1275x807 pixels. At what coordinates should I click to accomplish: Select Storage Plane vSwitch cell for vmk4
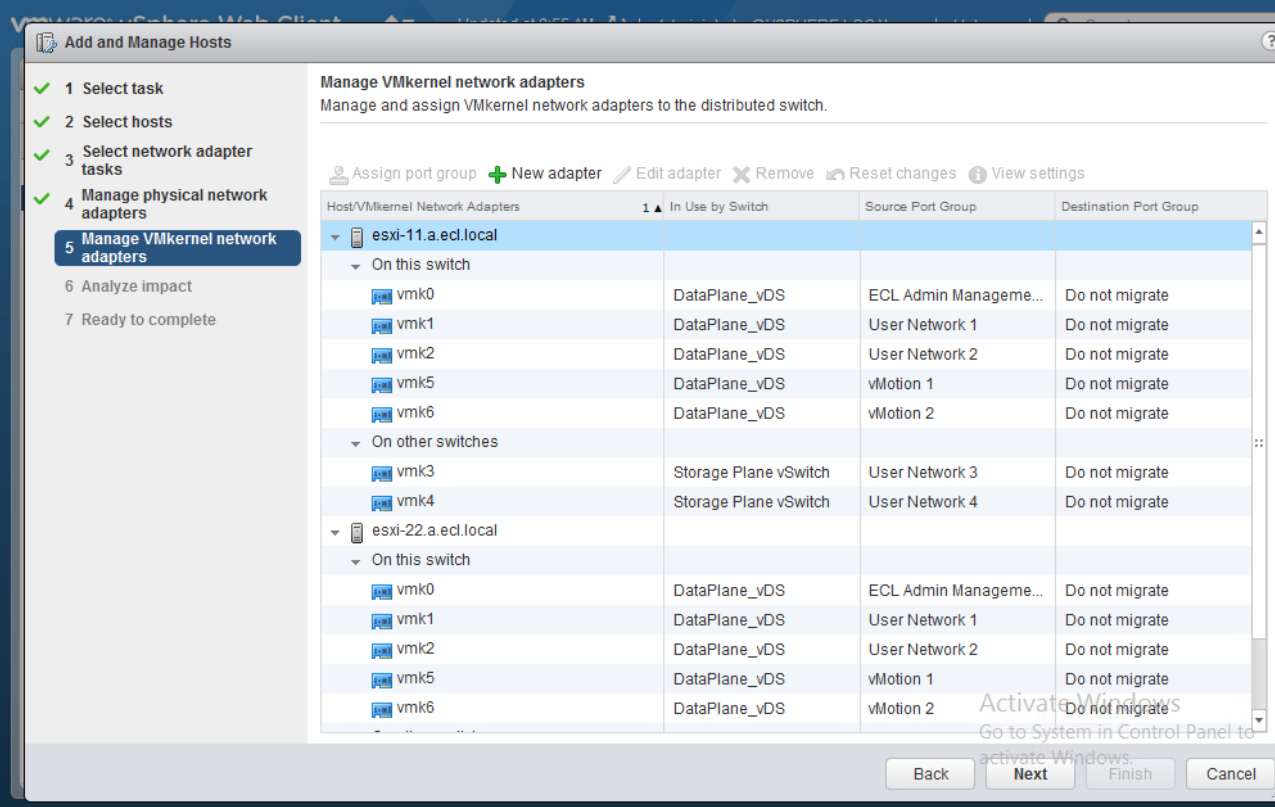pyautogui.click(x=762, y=502)
